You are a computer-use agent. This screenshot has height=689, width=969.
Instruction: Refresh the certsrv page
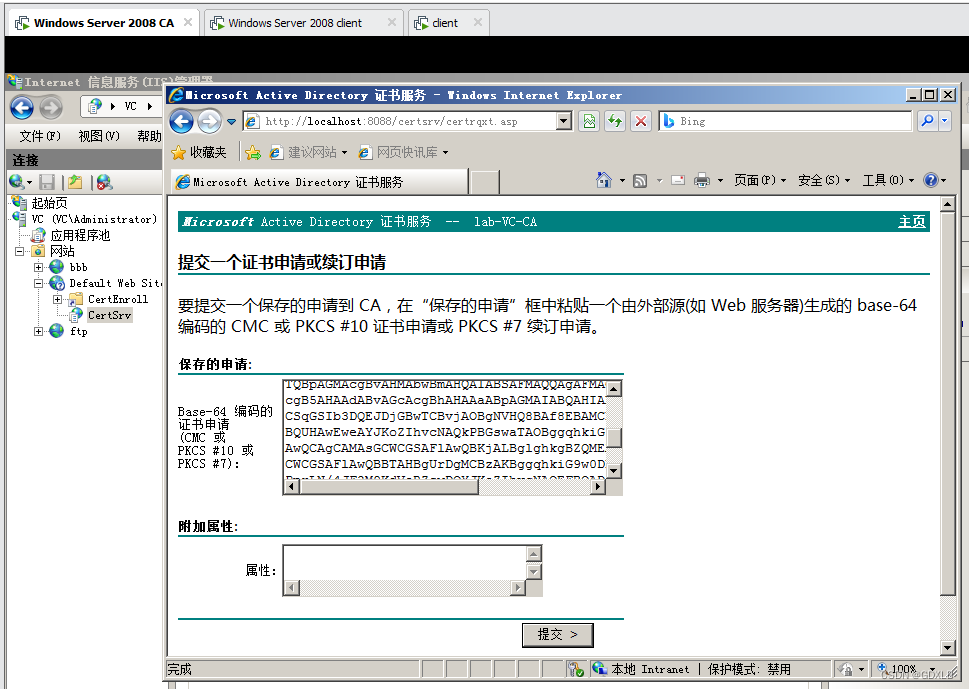(x=615, y=121)
